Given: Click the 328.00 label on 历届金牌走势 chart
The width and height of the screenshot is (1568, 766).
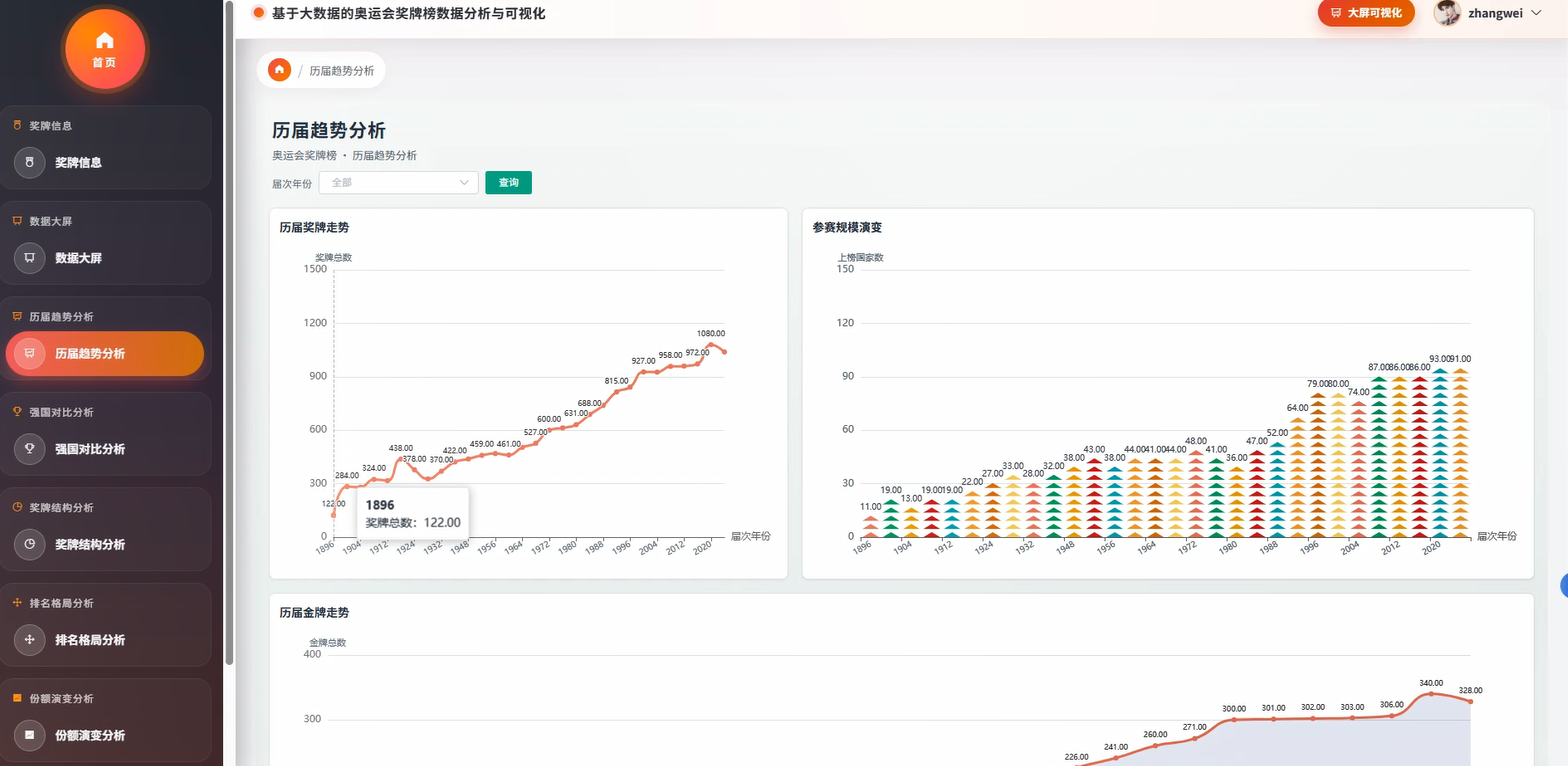Looking at the screenshot, I should click(x=1471, y=690).
